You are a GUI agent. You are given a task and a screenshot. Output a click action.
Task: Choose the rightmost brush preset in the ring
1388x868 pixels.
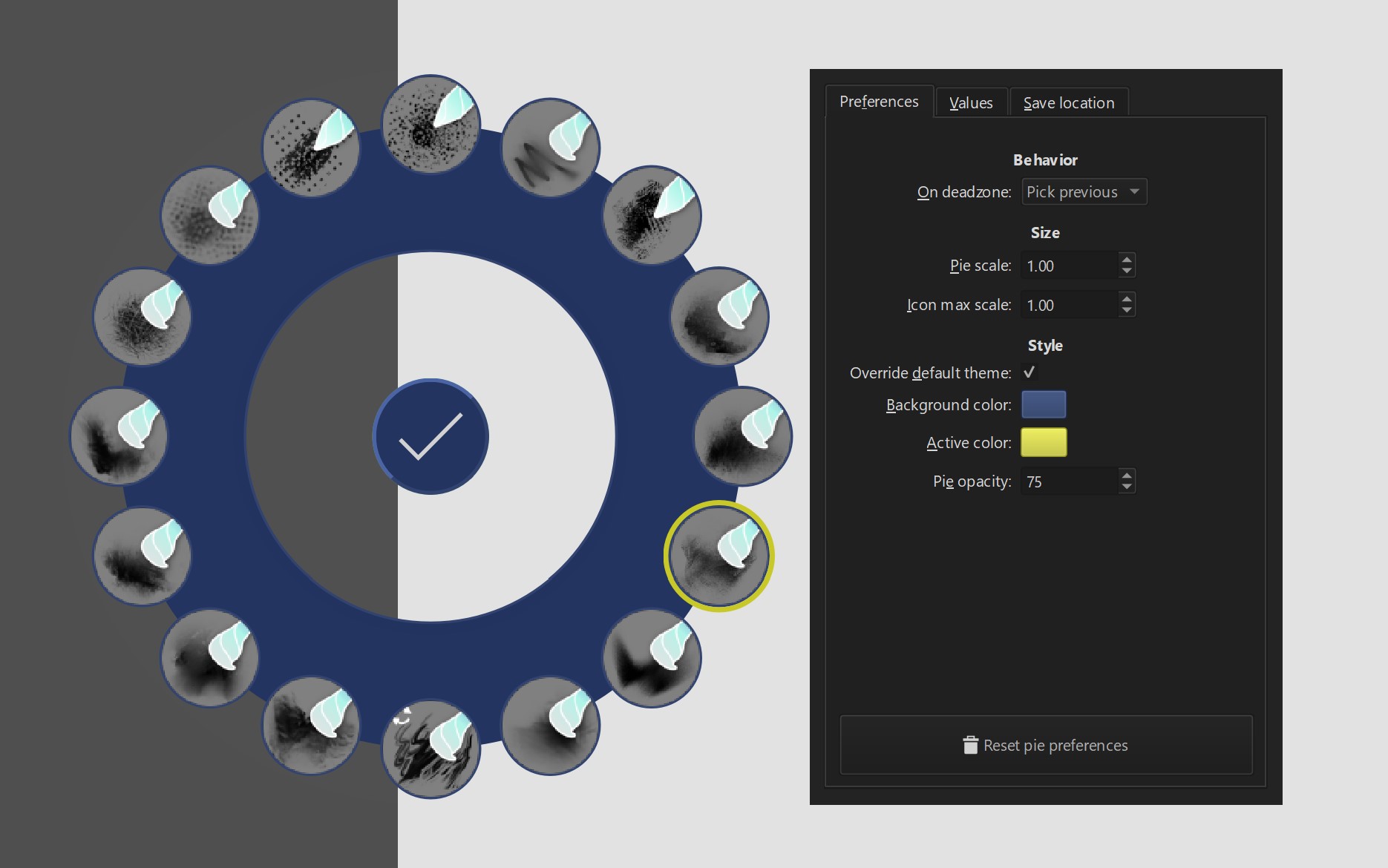[743, 436]
